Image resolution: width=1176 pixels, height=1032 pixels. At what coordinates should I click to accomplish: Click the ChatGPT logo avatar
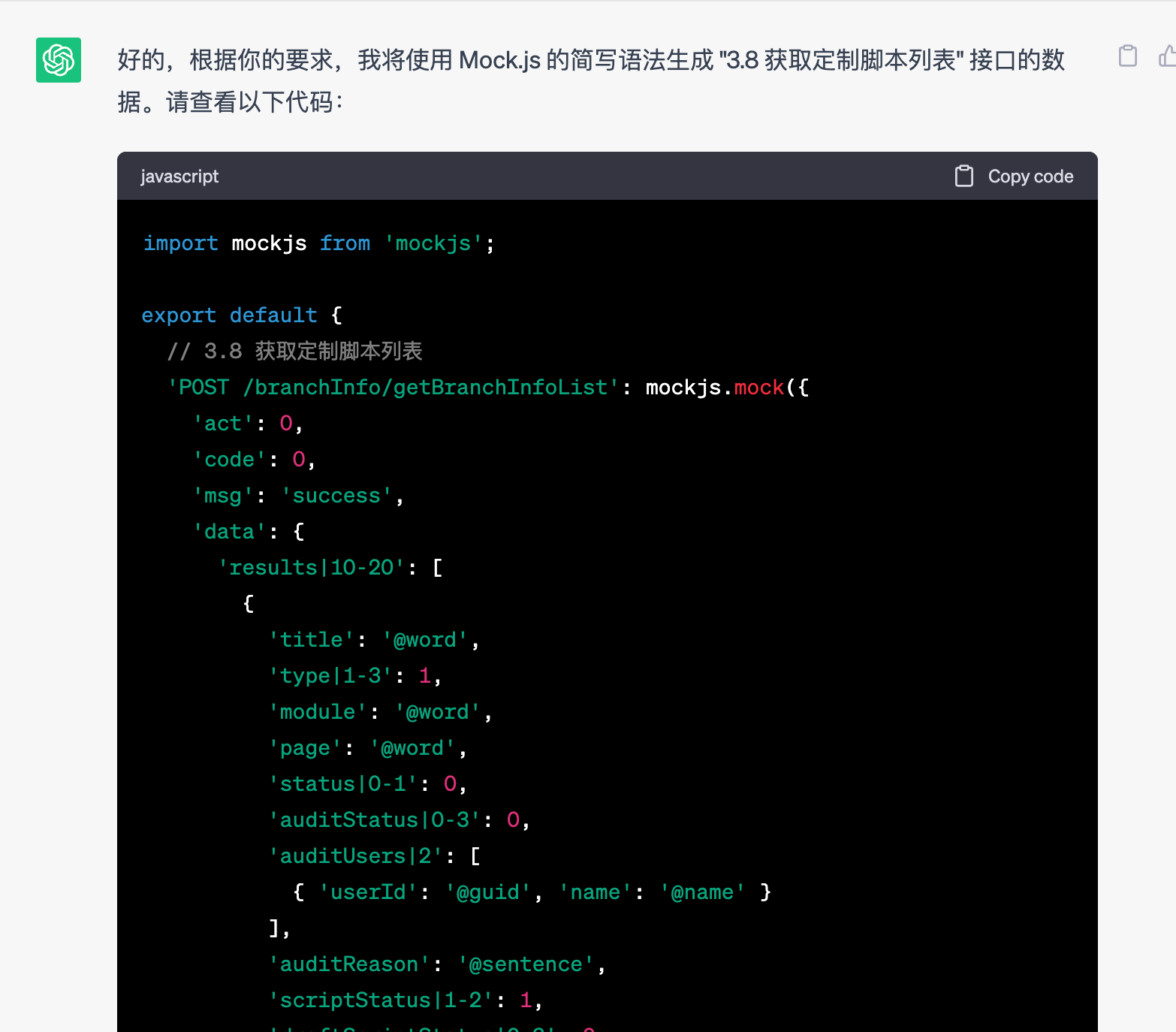tap(59, 60)
